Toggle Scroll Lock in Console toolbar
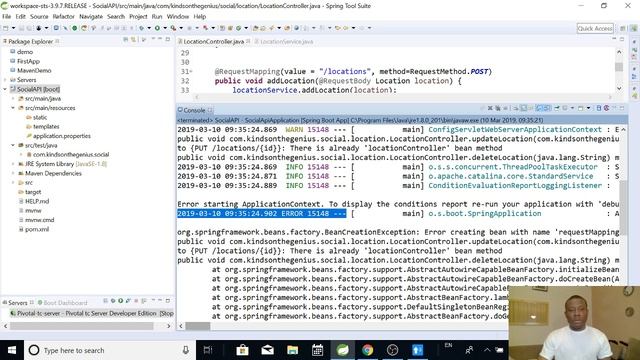640x360 pixels. tap(524, 108)
